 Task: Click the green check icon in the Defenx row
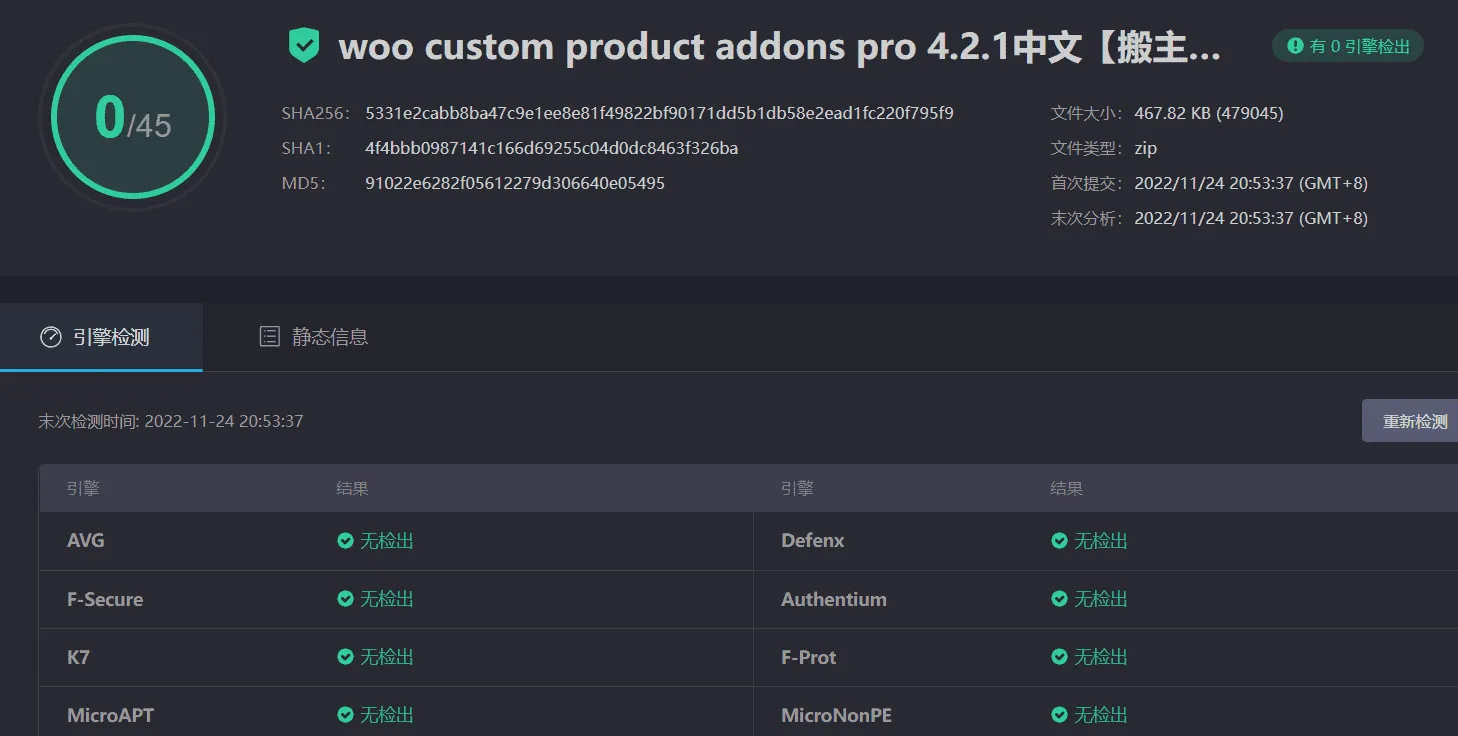1060,541
